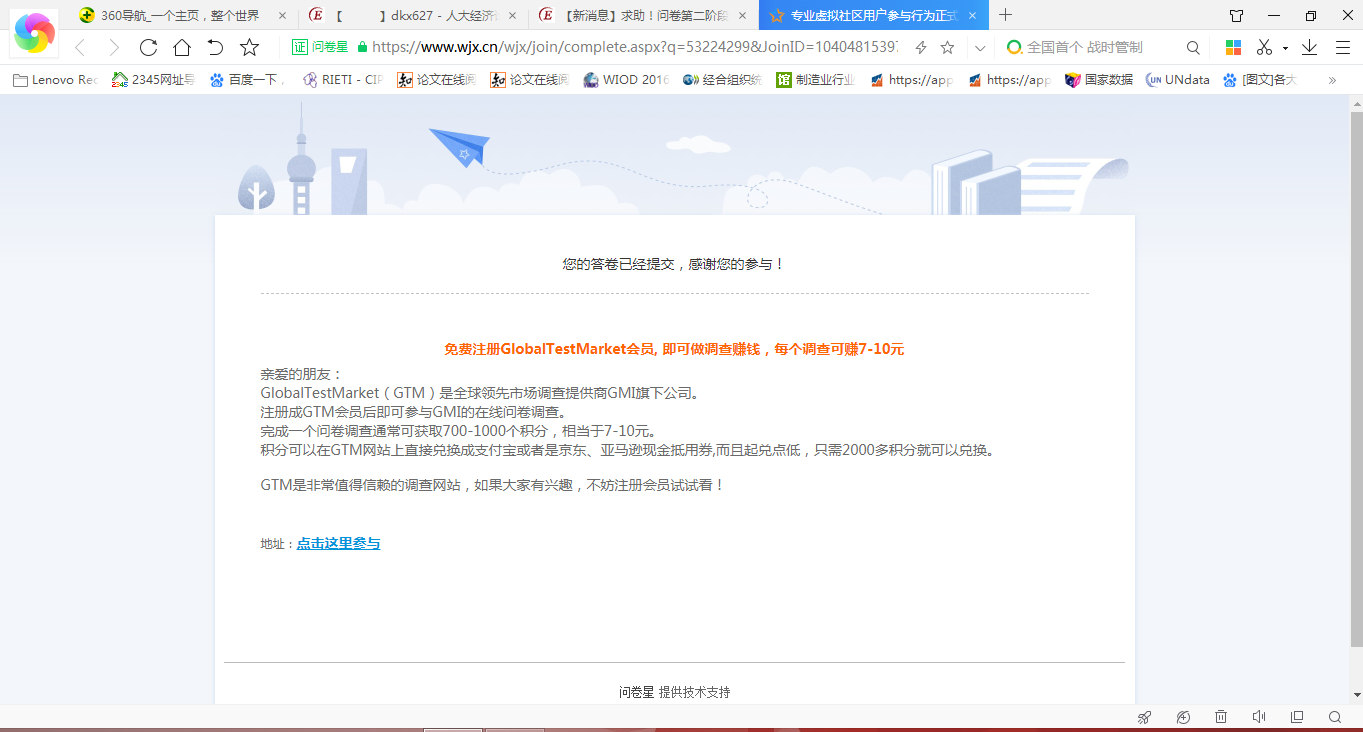Click the orange GlobalTestMarket registration headline
This screenshot has width=1363, height=732.
(674, 349)
